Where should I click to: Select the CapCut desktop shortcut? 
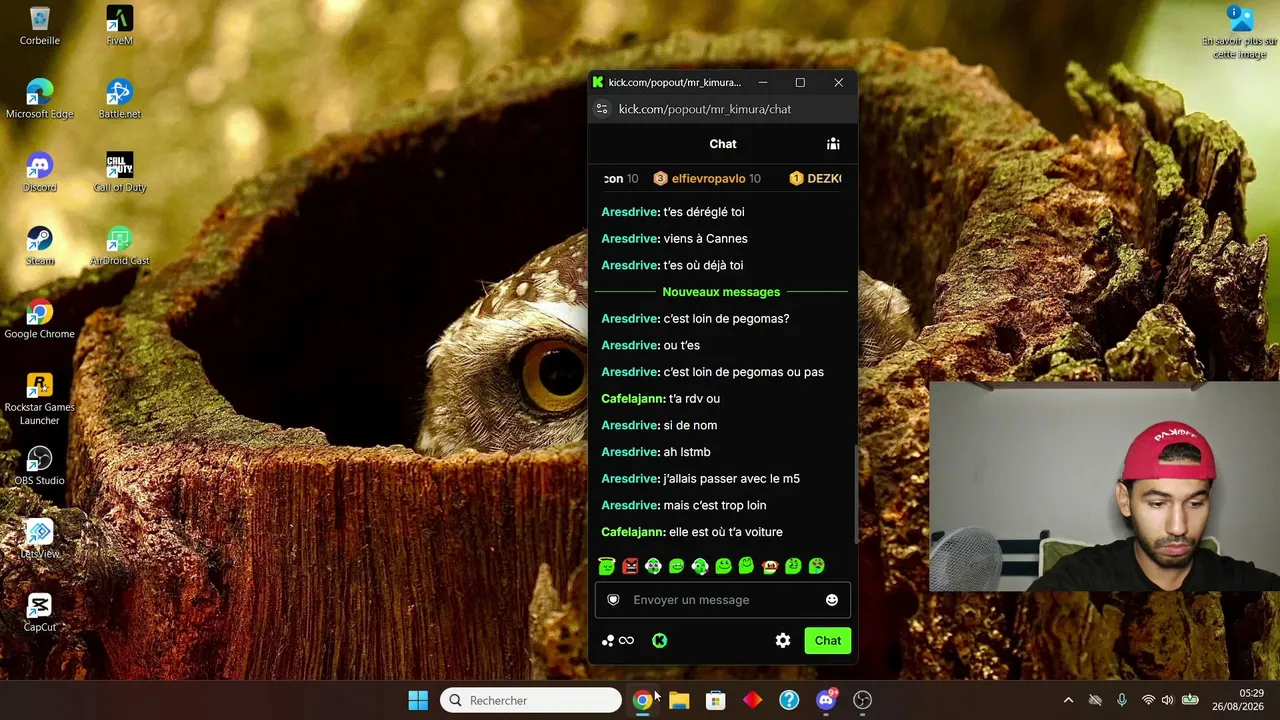click(x=40, y=612)
